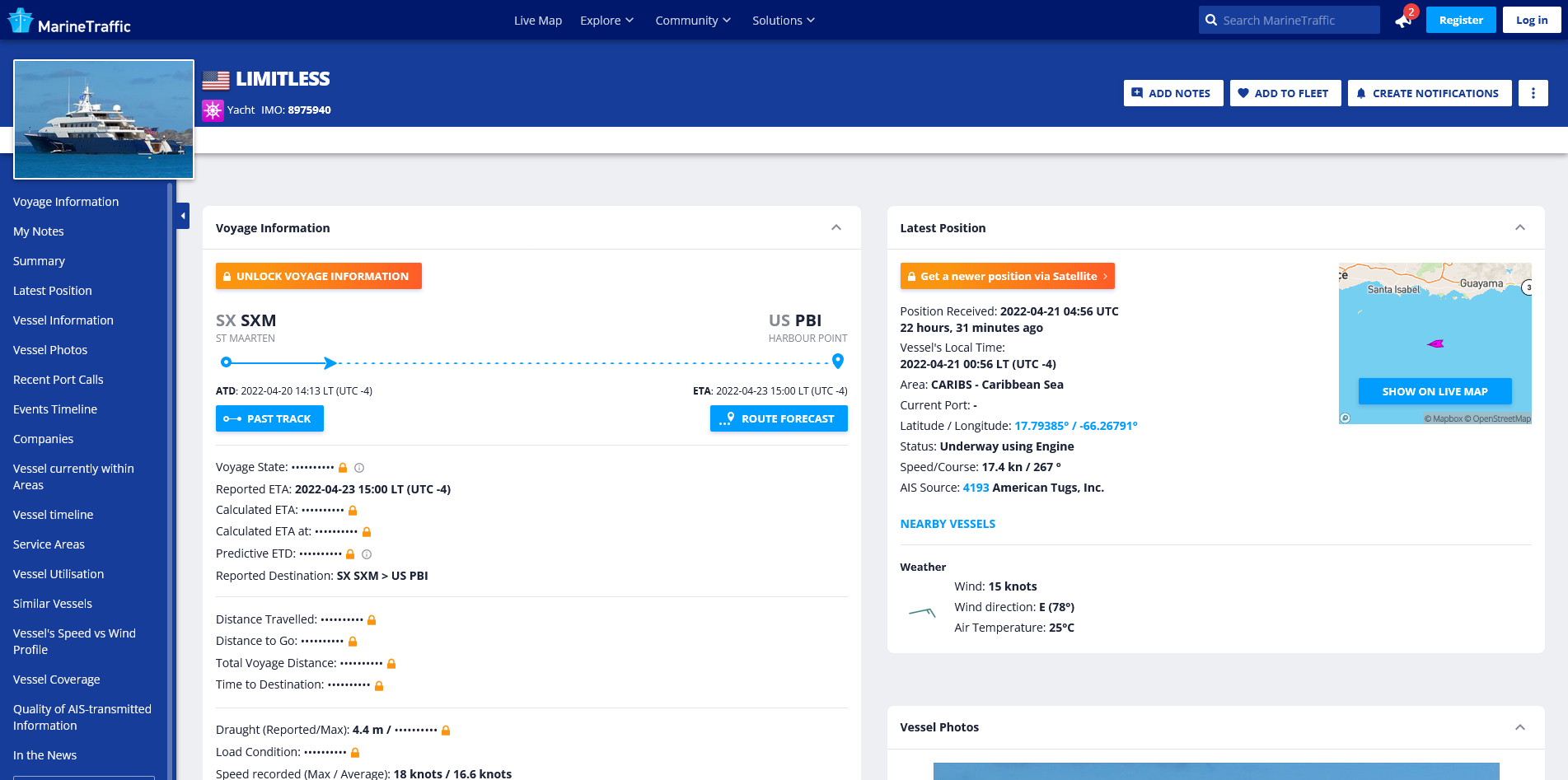Select Vessel Information in sidebar

tap(63, 320)
